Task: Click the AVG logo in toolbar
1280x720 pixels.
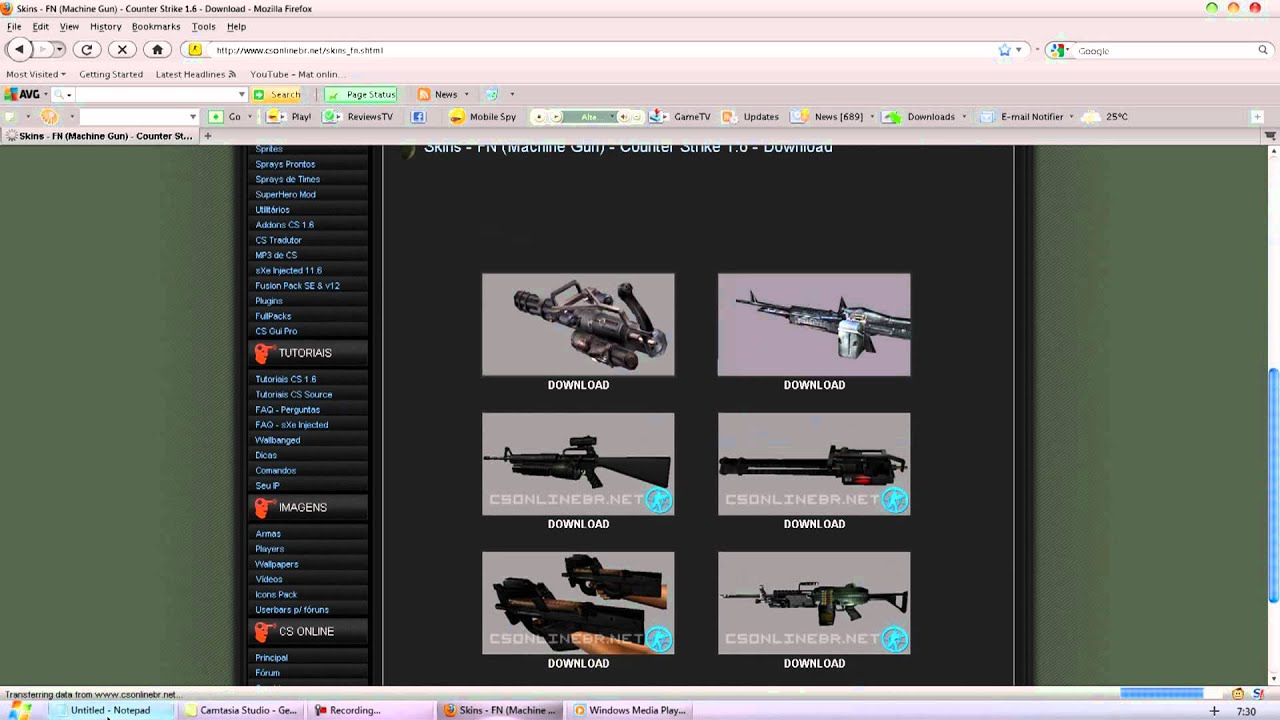Action: [x=22, y=94]
